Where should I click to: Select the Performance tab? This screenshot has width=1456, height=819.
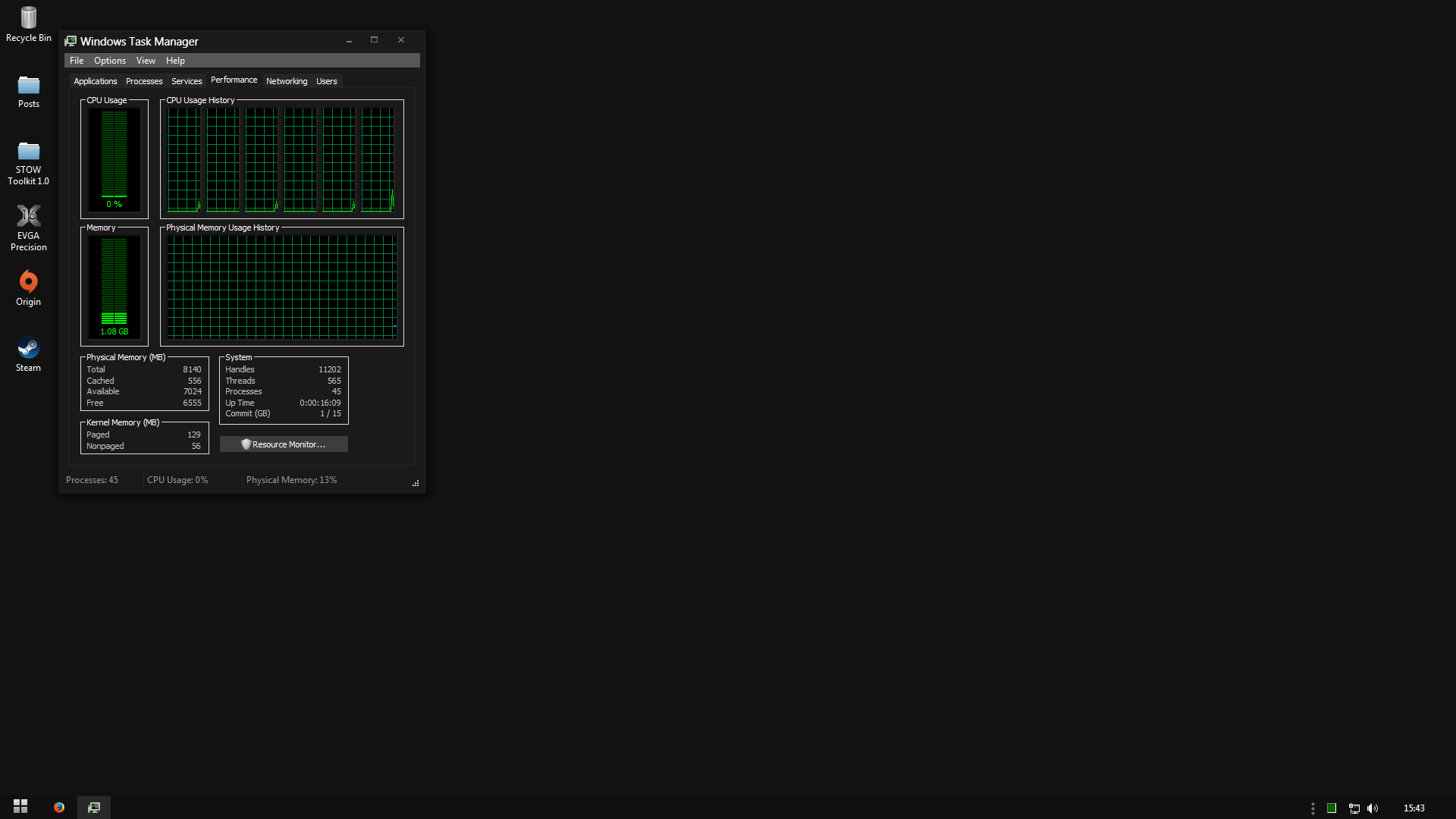click(234, 80)
